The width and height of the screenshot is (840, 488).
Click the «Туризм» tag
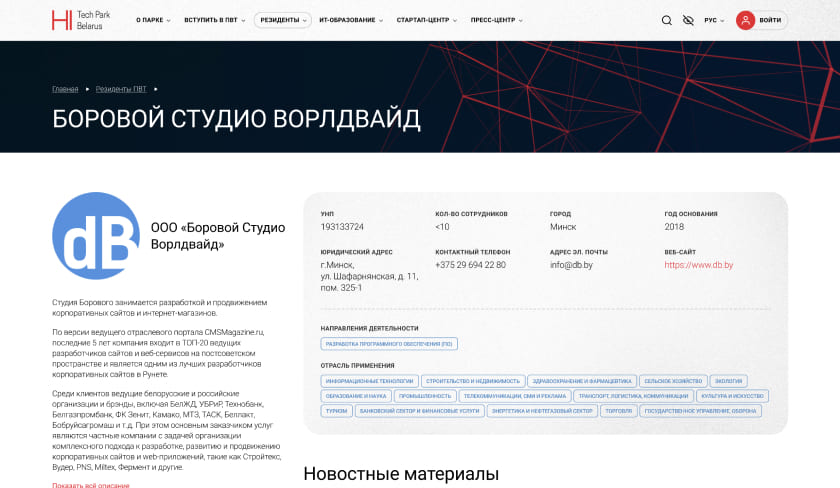[336, 411]
